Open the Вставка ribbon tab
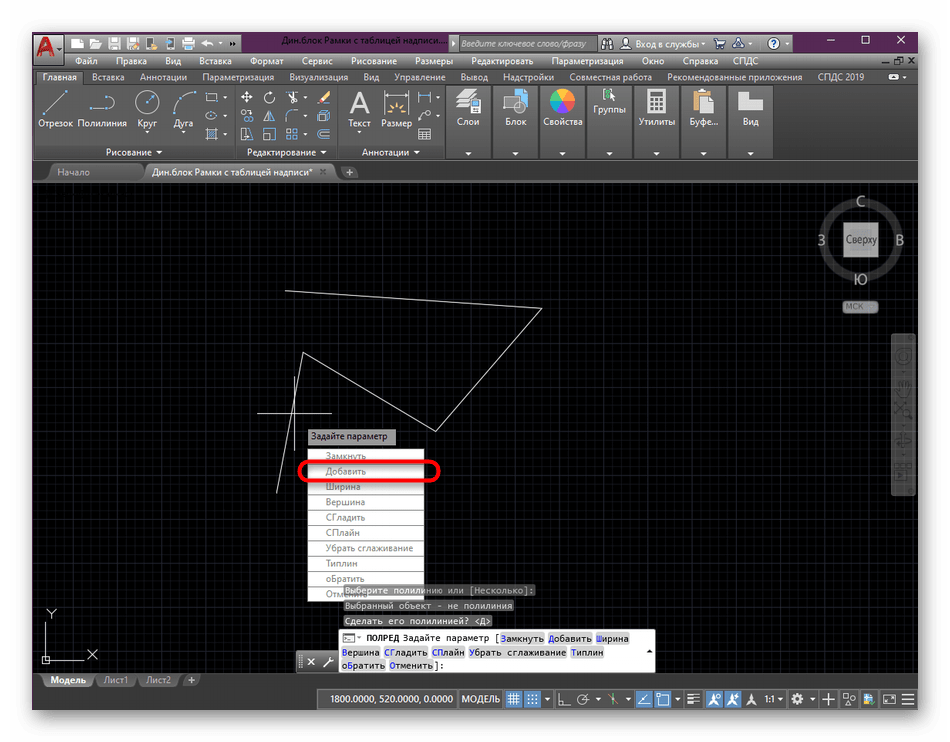 click(x=108, y=77)
